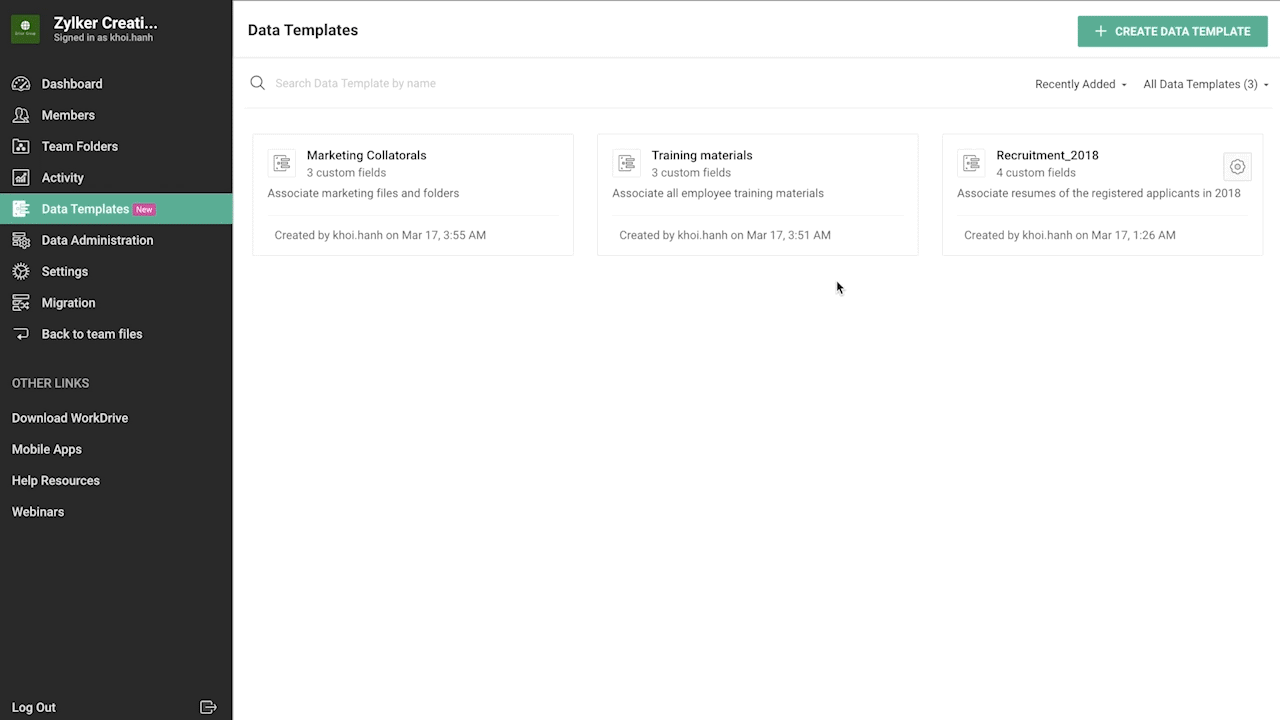Click the Members icon in sidebar

click(x=21, y=115)
